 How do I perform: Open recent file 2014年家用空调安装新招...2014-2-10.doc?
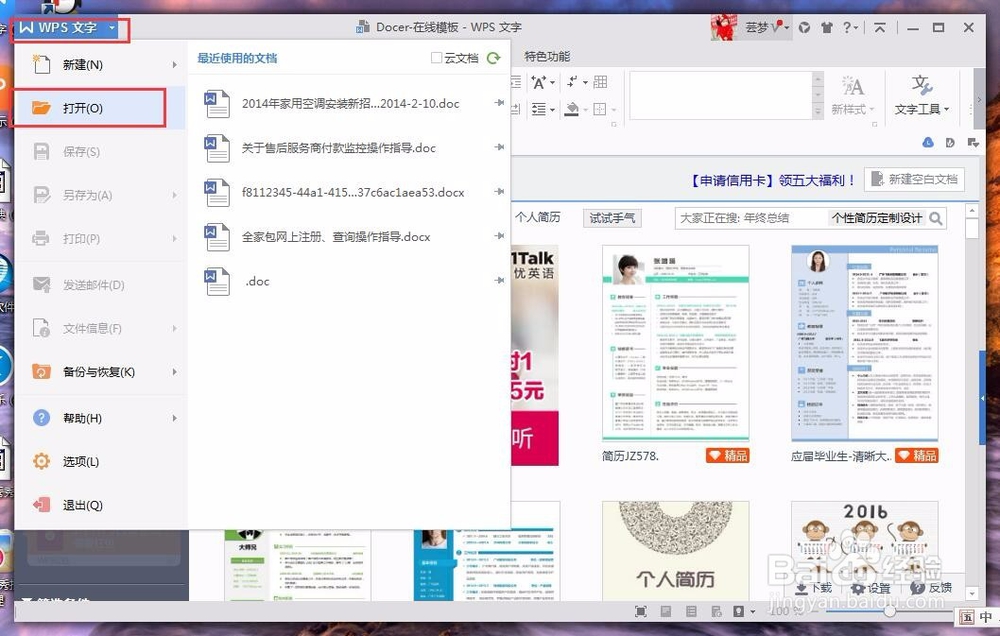pyautogui.click(x=349, y=103)
